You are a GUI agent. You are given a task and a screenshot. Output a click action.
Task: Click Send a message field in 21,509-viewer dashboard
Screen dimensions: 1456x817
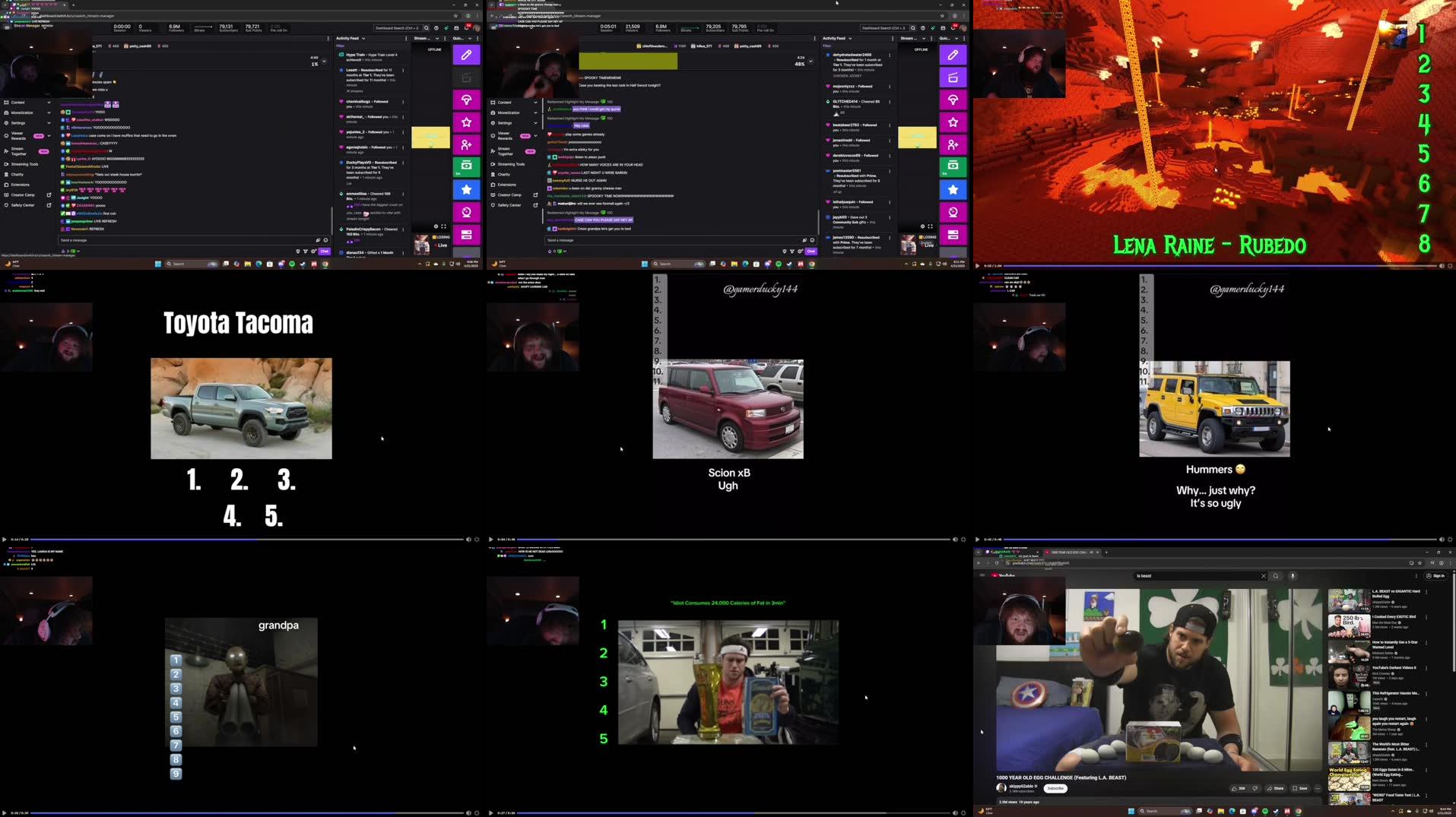682,240
